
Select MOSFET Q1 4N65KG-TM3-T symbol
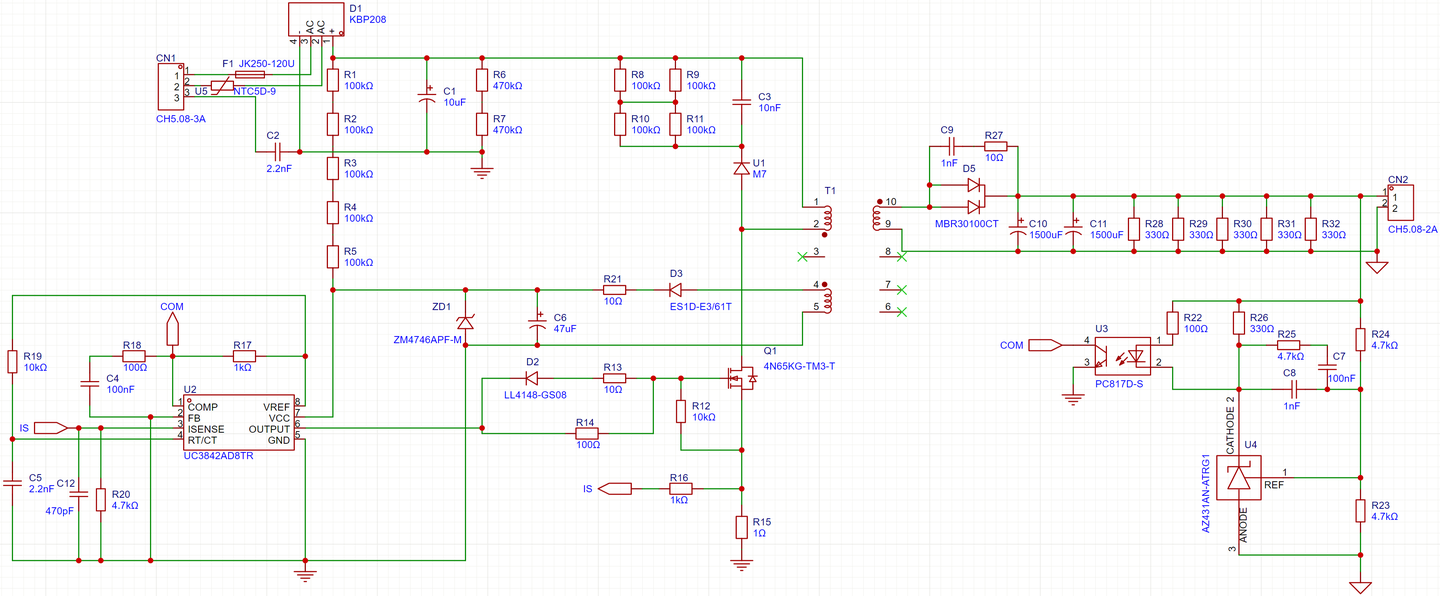click(x=745, y=380)
